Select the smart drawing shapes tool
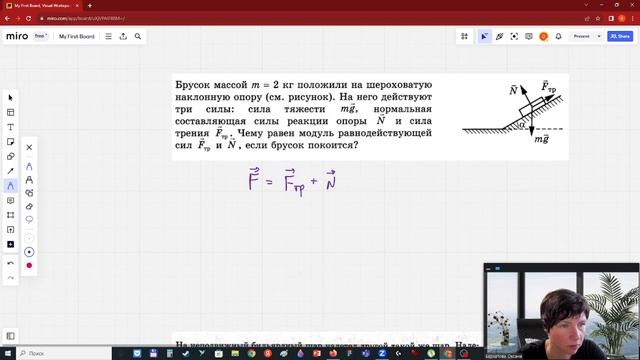The image size is (640, 360). coord(29,193)
